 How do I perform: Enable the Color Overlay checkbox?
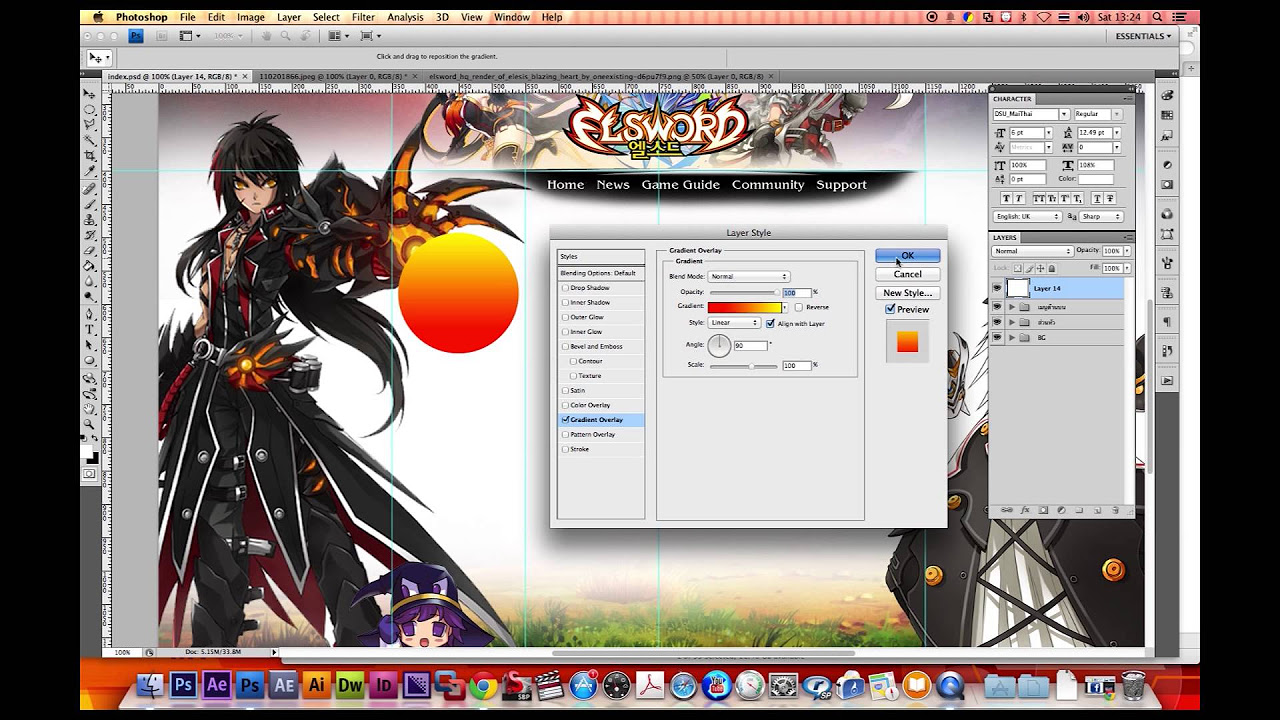point(565,405)
